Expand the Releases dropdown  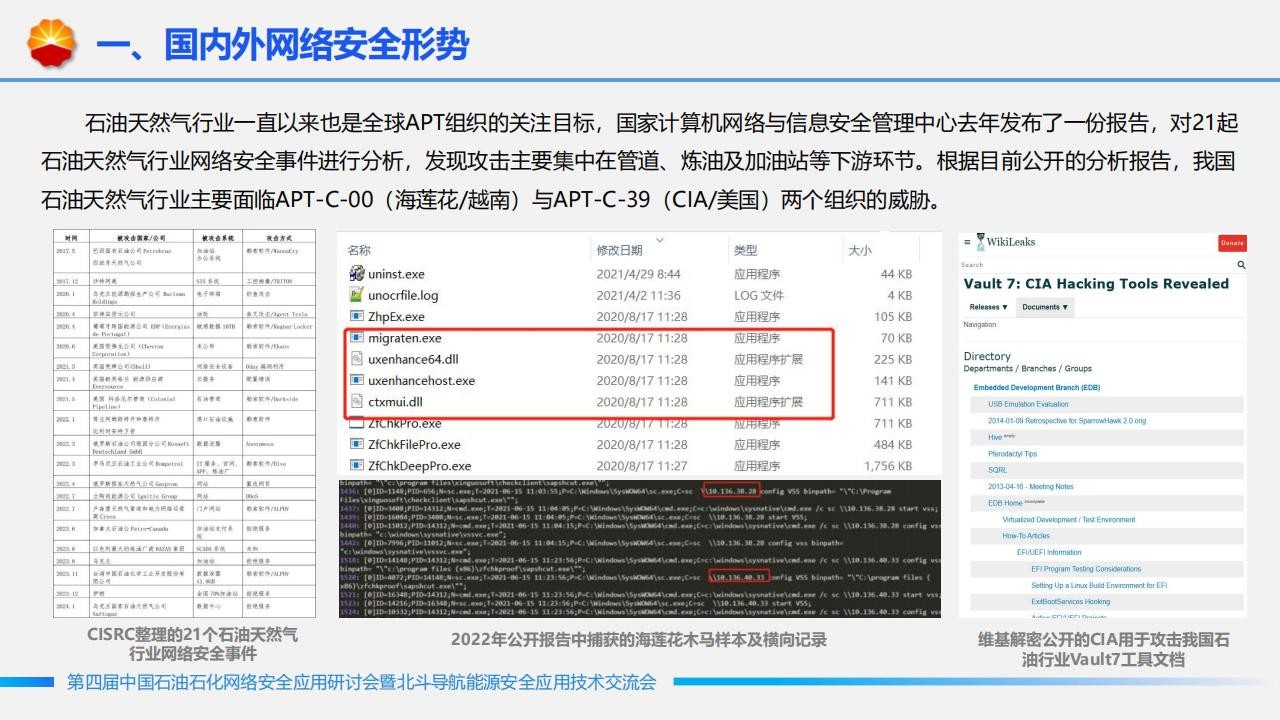(x=989, y=307)
